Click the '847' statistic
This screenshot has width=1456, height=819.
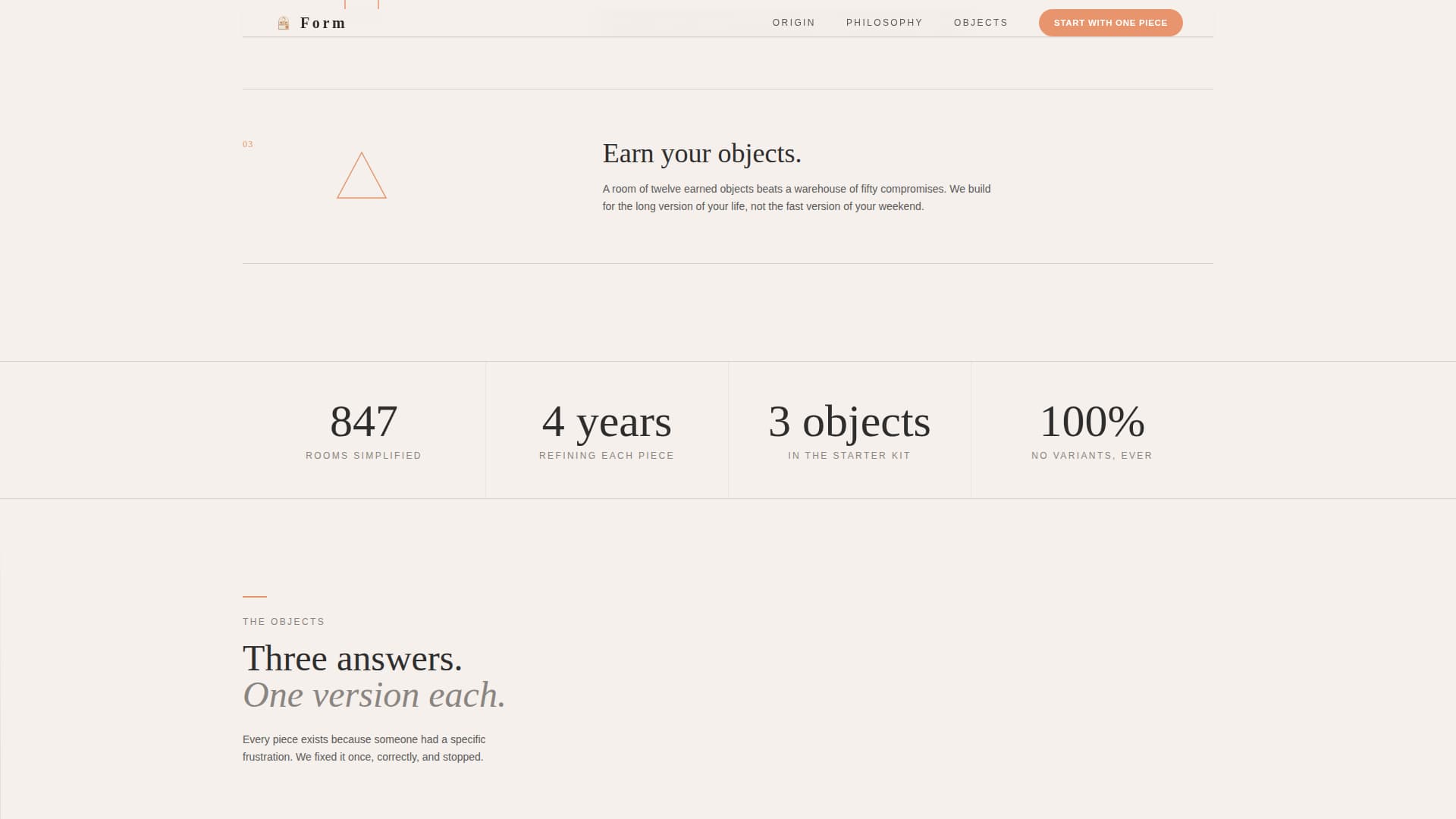(x=363, y=422)
